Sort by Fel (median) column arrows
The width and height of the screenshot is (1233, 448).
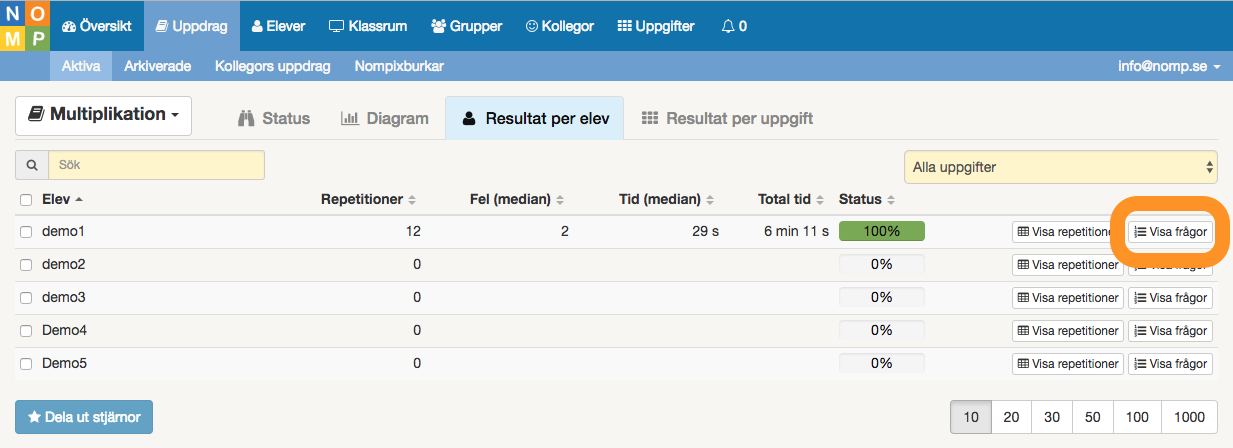(560, 200)
